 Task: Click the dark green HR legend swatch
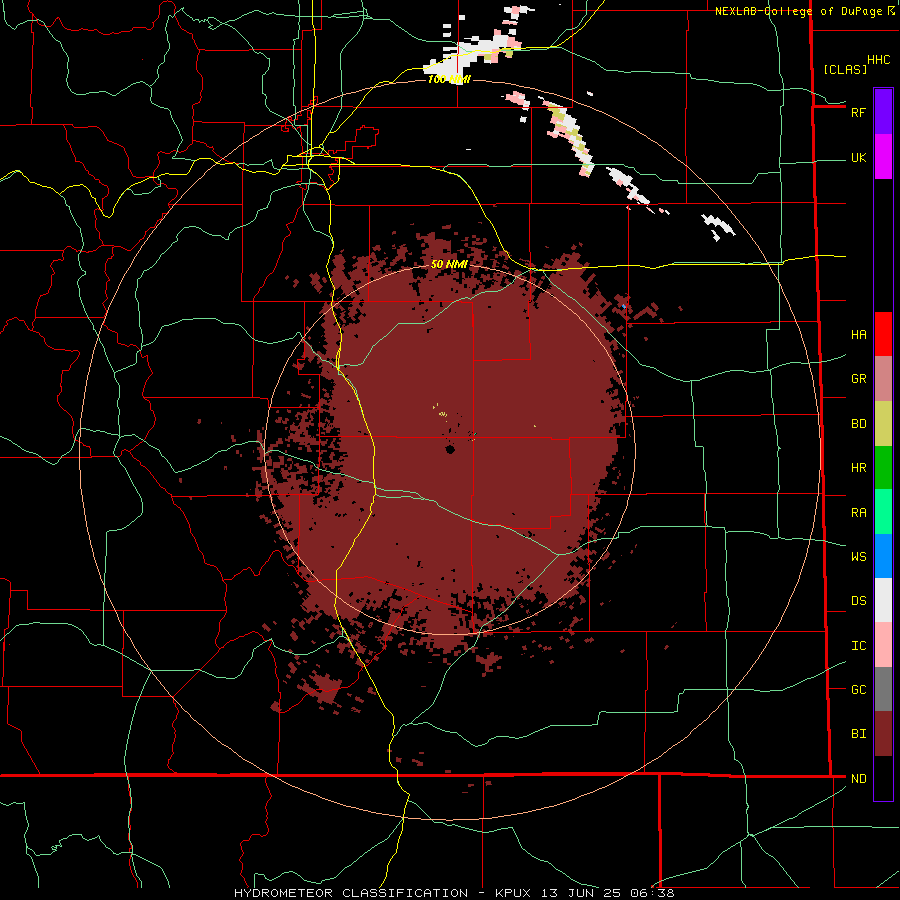pyautogui.click(x=883, y=468)
